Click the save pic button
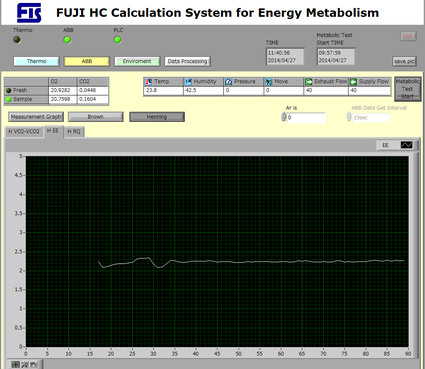This screenshot has height=369, width=425. [x=404, y=61]
